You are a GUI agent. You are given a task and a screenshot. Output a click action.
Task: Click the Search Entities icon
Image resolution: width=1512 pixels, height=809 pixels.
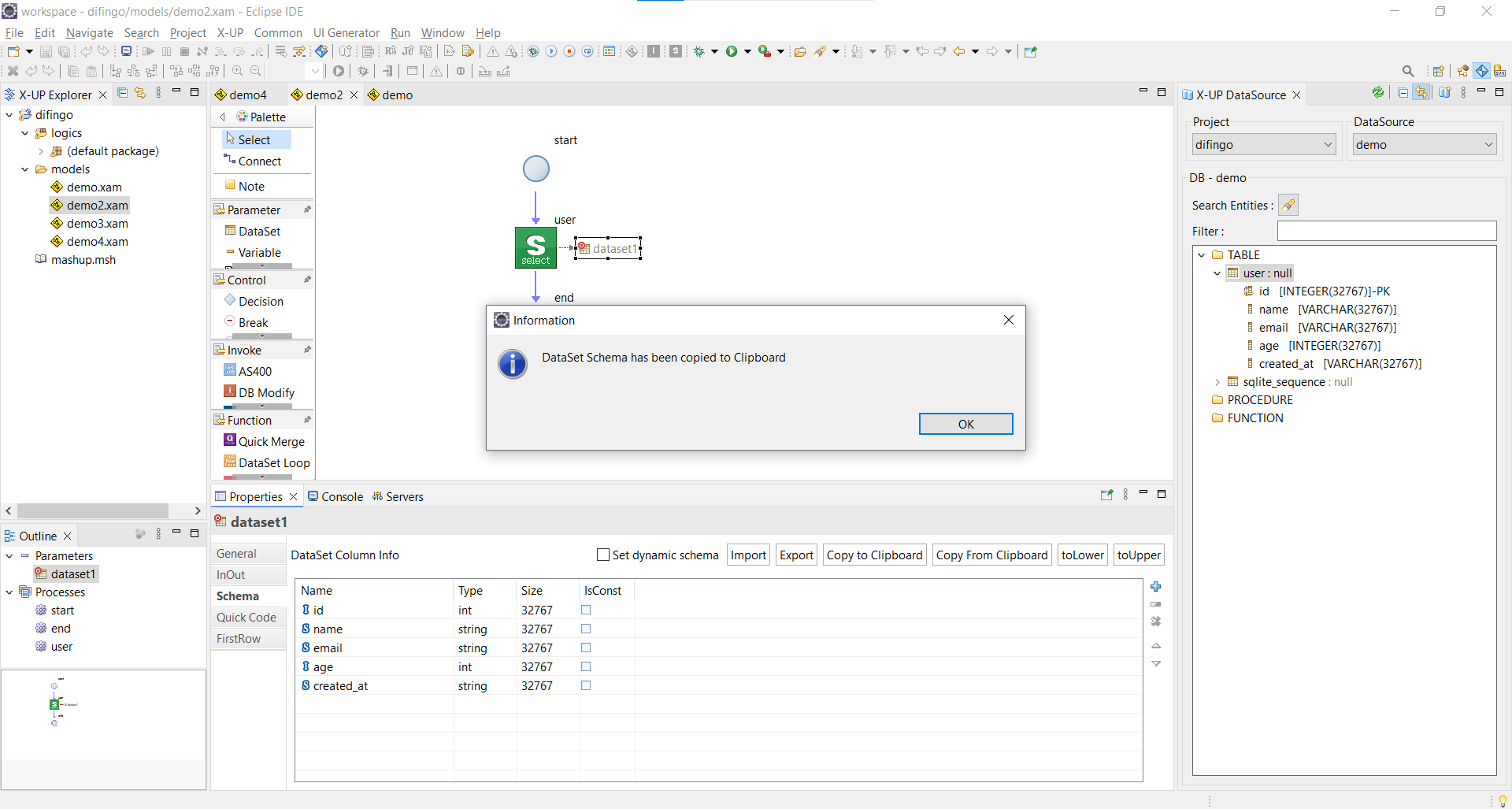tap(1288, 206)
